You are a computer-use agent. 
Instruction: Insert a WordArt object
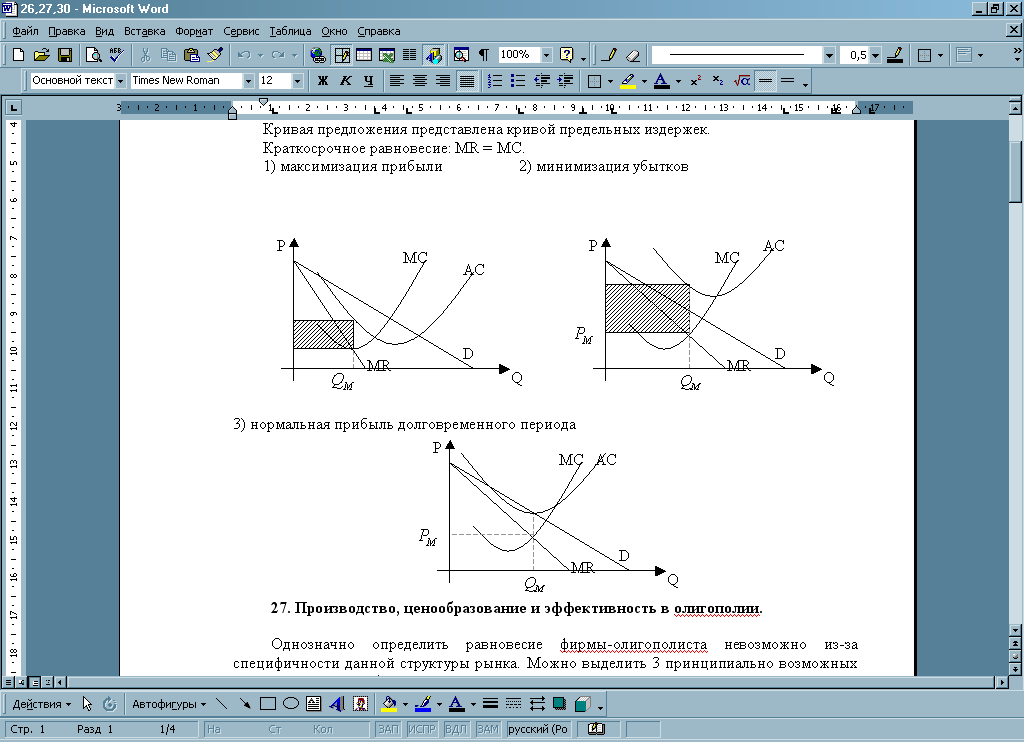coord(337,703)
